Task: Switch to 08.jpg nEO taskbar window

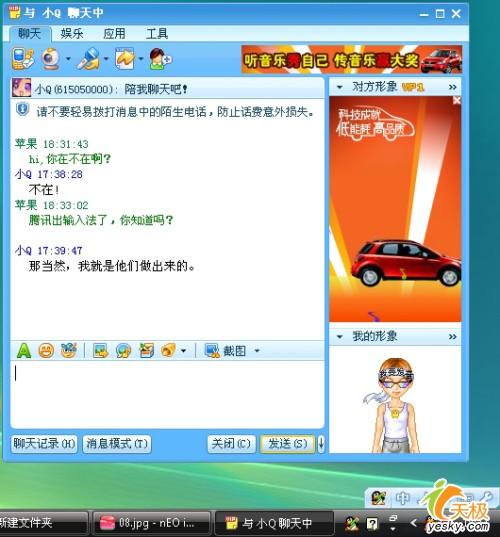Action: click(x=152, y=523)
